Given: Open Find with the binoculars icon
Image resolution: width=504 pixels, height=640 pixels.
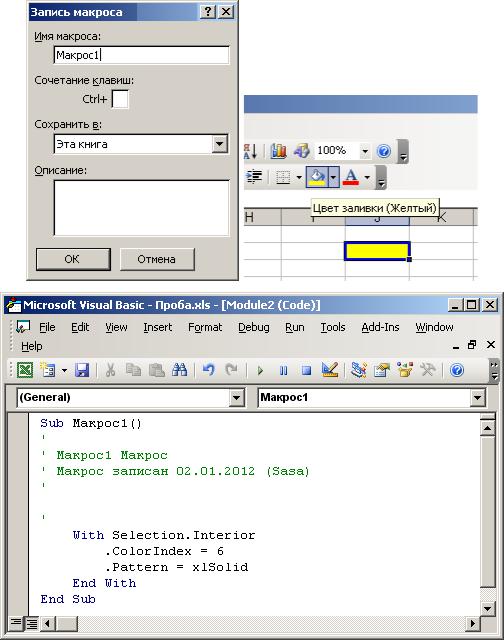Looking at the screenshot, I should coord(179,370).
